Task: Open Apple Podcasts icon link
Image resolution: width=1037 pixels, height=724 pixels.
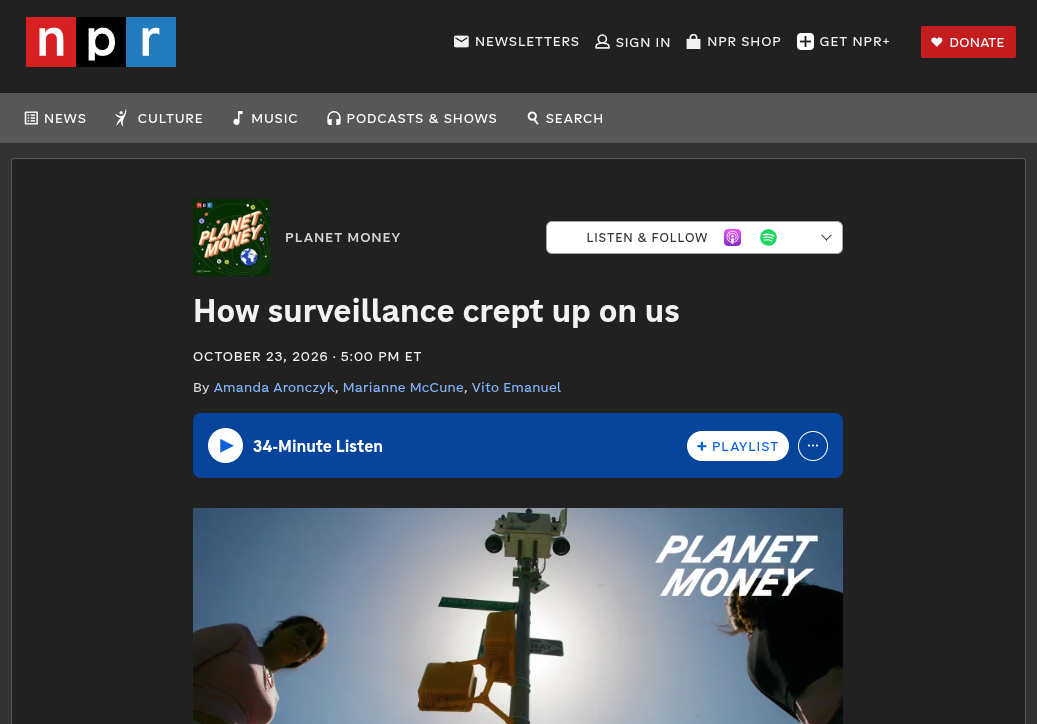Action: [732, 237]
